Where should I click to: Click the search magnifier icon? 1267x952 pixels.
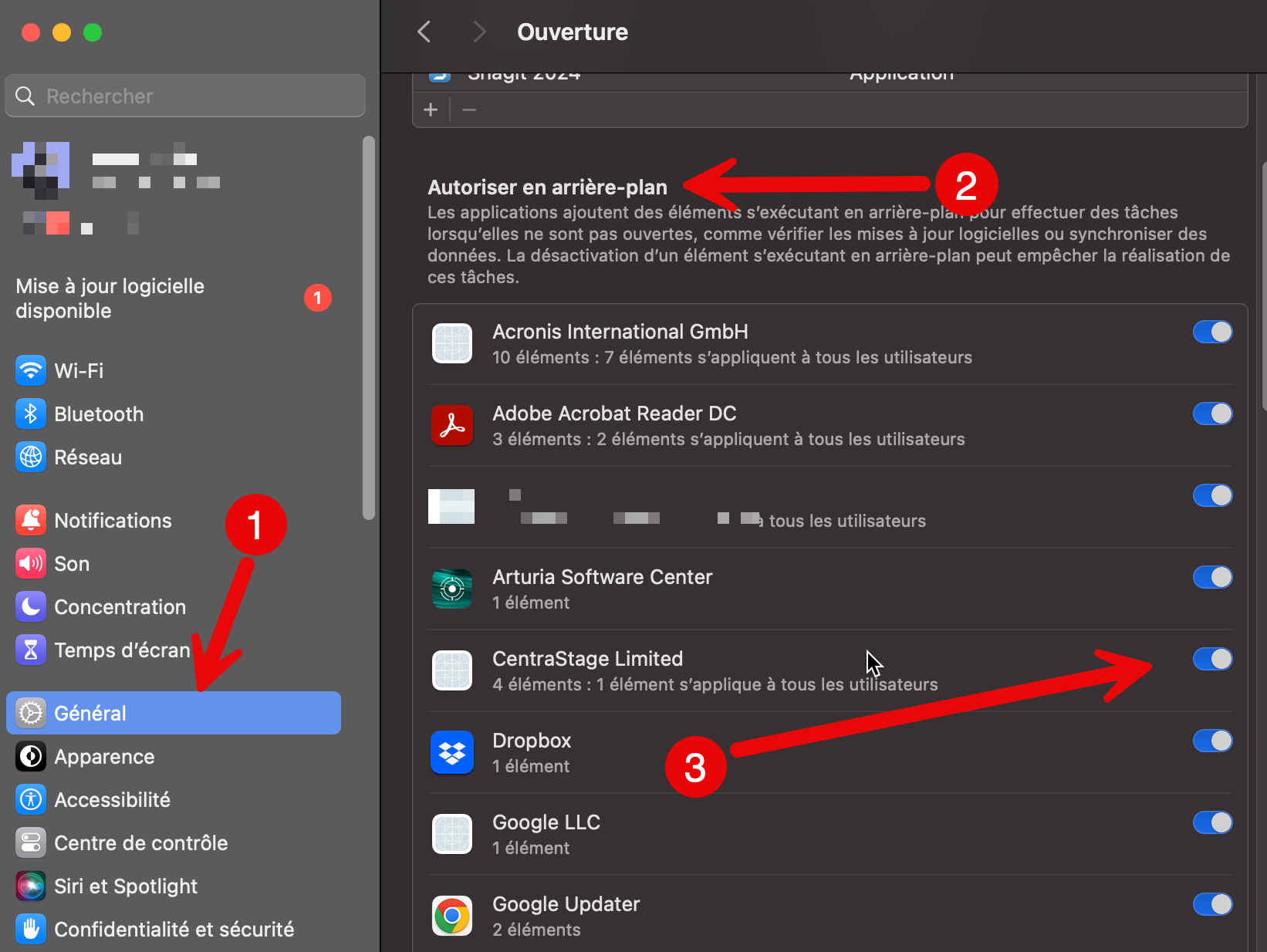25,96
